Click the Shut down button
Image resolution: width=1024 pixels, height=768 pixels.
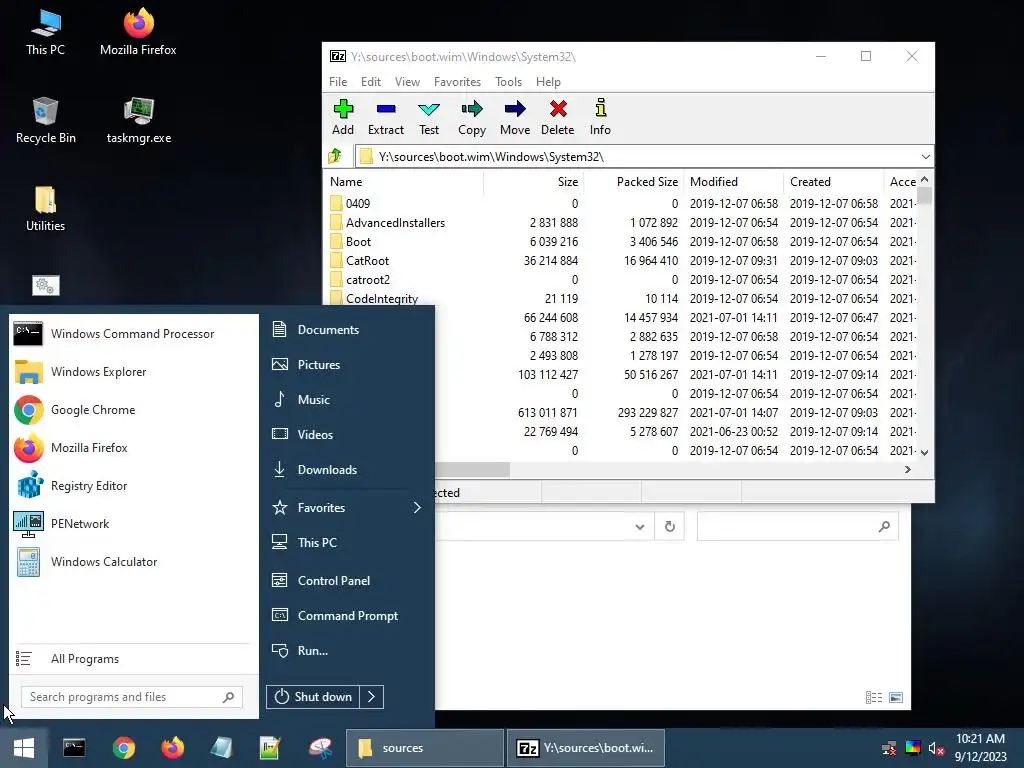coord(313,697)
